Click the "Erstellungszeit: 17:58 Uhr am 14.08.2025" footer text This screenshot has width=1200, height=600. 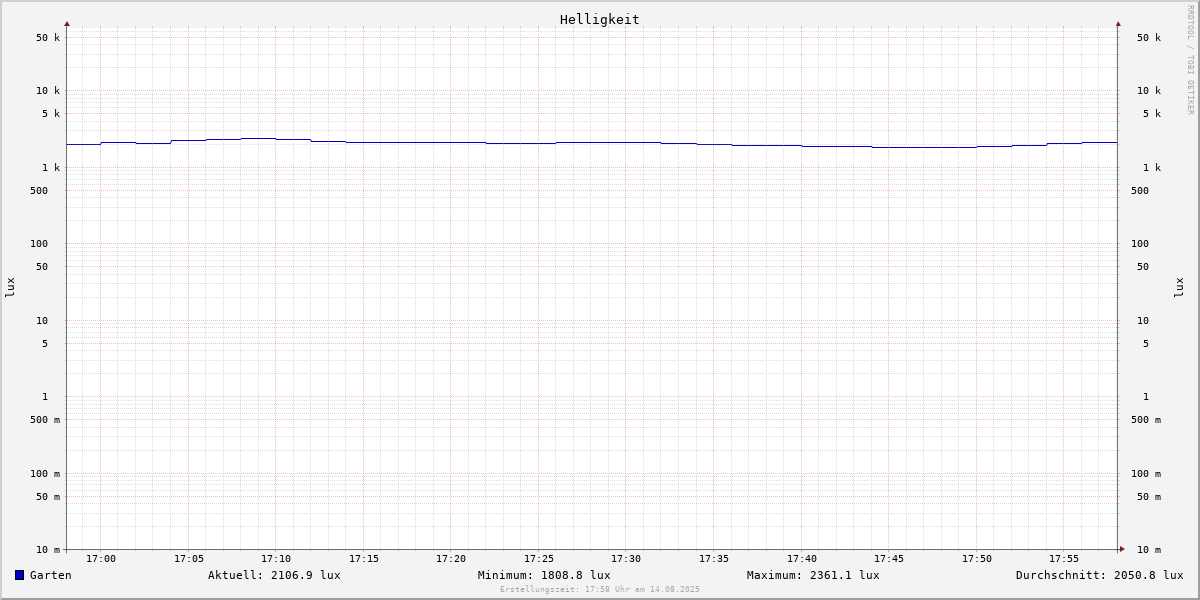tap(600, 590)
